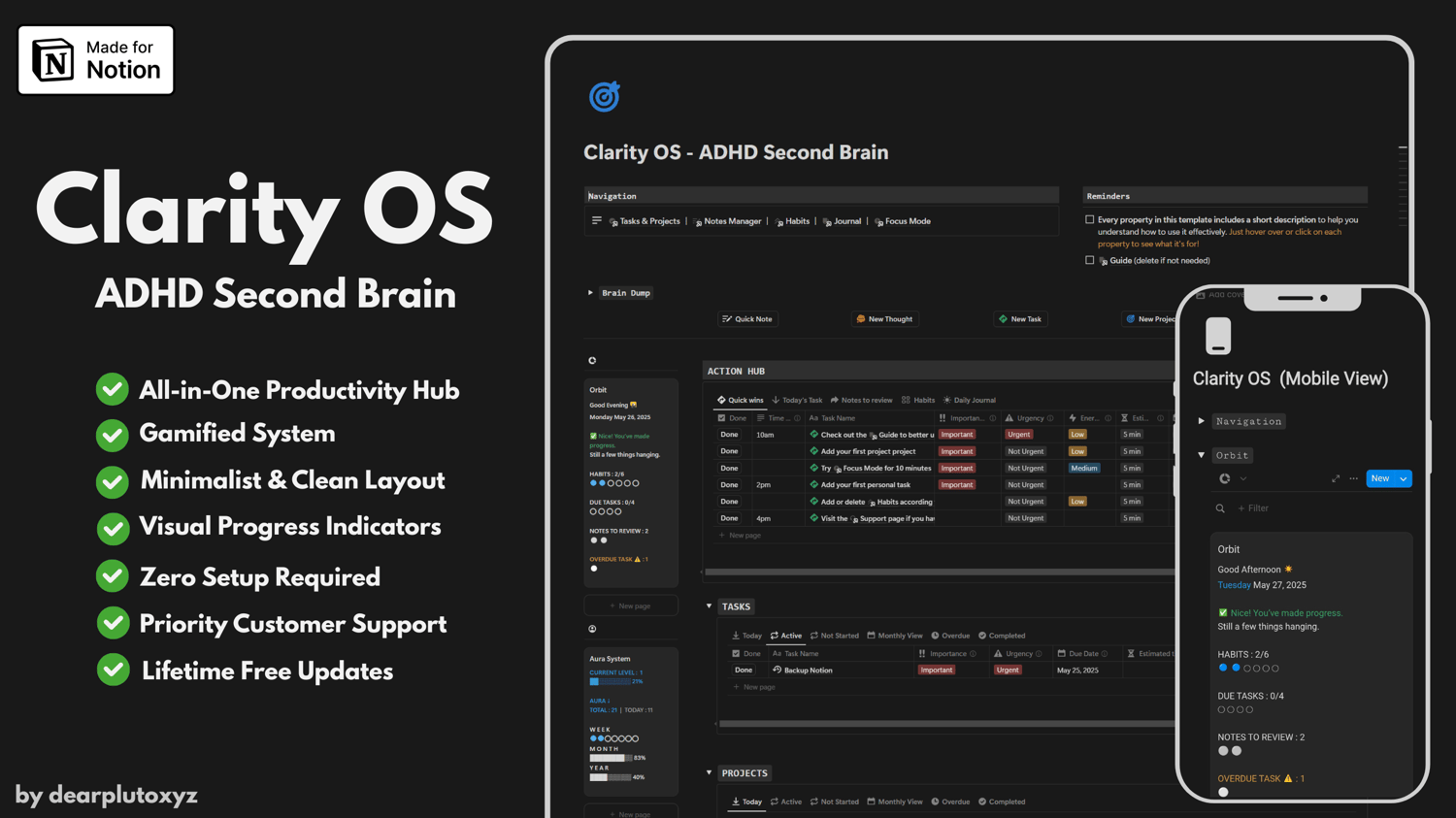Mark 'Add your first project project' as Done
Viewport: 1456px width, 818px height.
point(729,451)
